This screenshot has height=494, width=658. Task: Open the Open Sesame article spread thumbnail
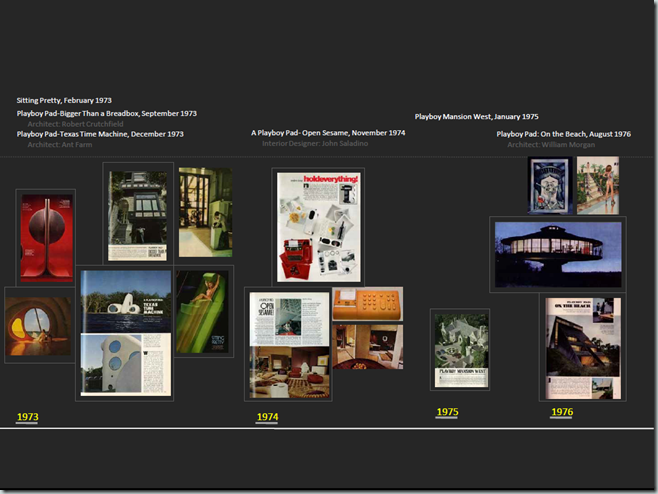(289, 345)
